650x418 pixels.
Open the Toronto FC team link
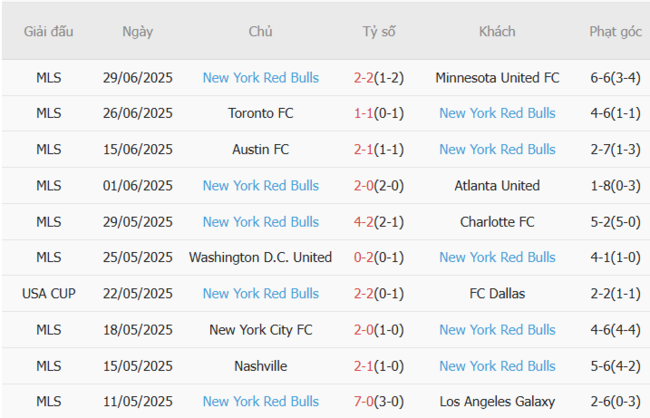tap(260, 113)
